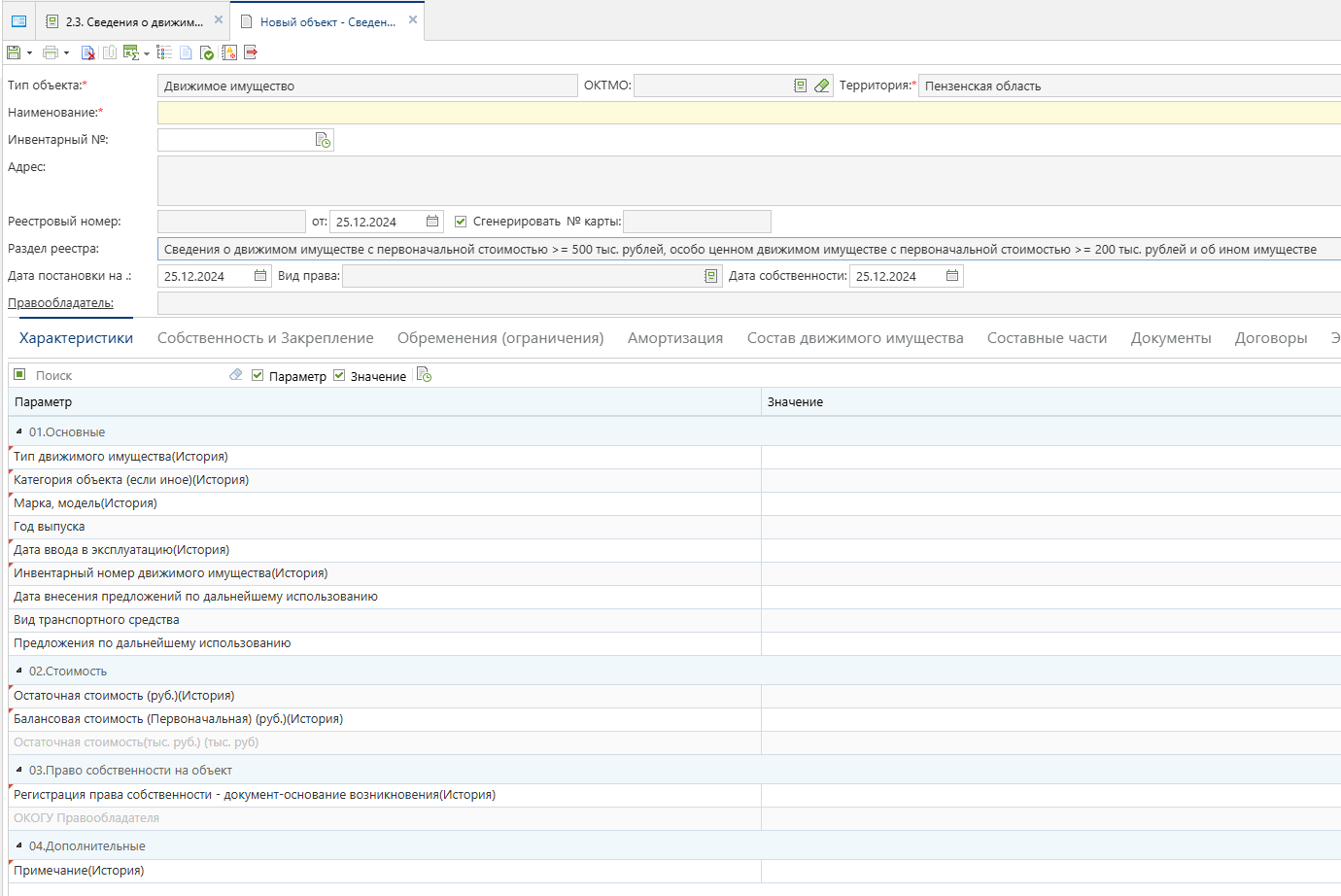Collapse the 04.Дополнительные group
The height and width of the screenshot is (896, 1341).
click(19, 845)
